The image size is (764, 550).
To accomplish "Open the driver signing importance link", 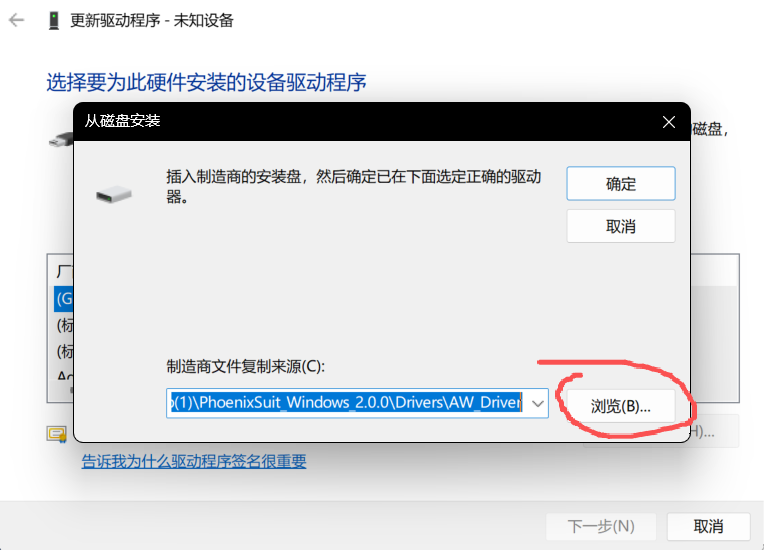I will [x=194, y=461].
